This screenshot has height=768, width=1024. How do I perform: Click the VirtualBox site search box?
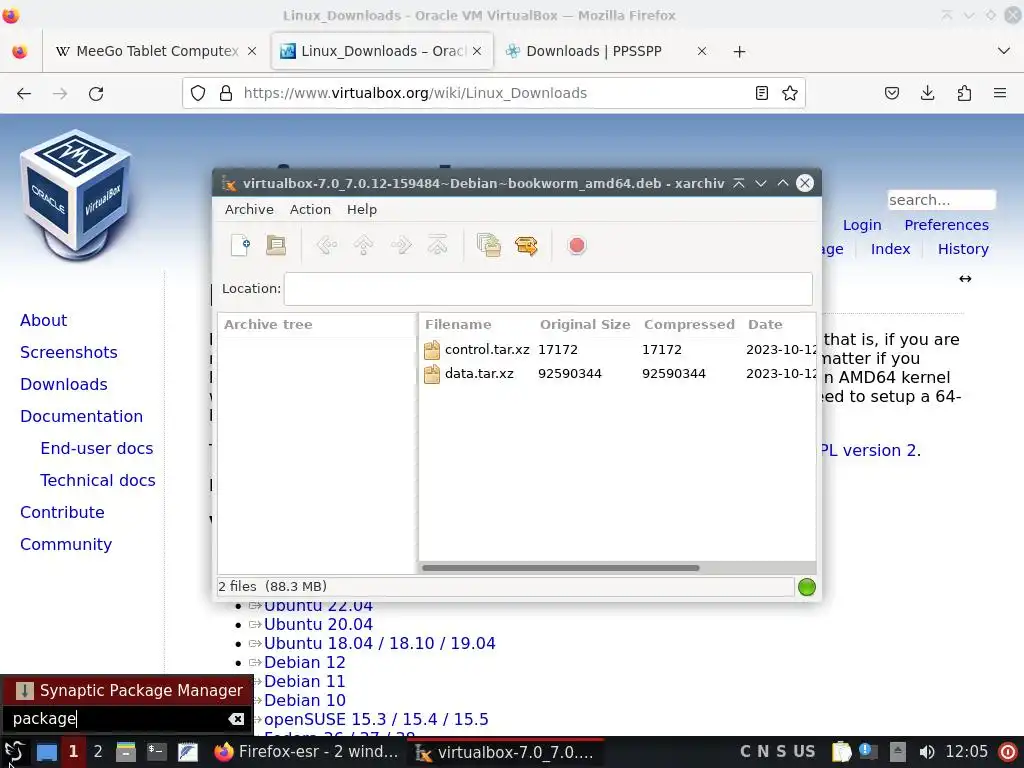941,200
